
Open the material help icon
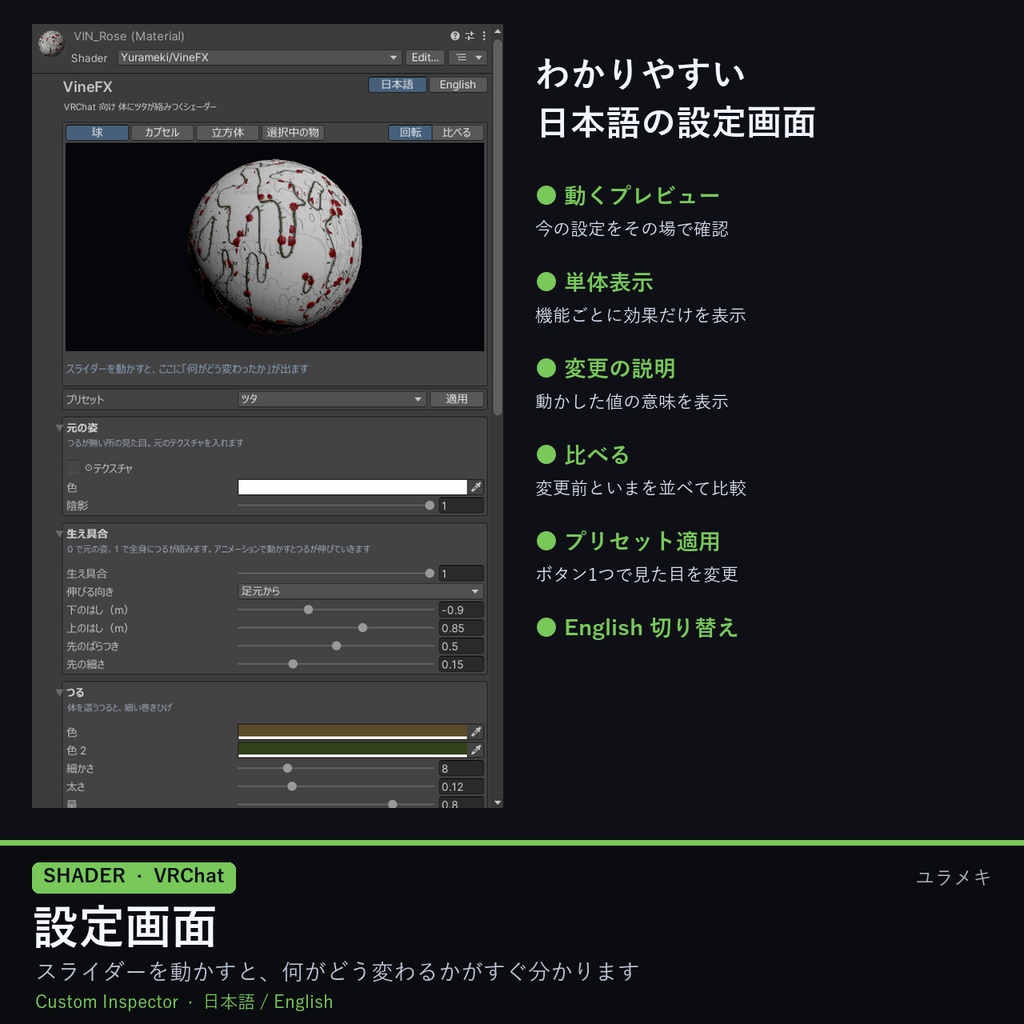tap(455, 36)
